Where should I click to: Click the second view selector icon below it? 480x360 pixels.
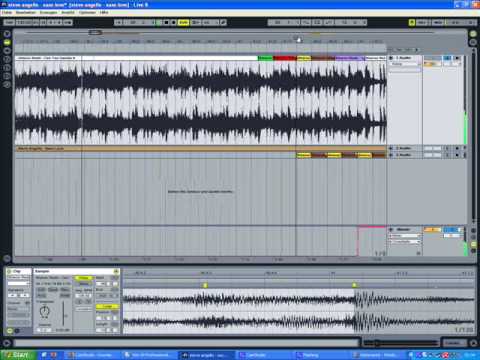pos(473,42)
